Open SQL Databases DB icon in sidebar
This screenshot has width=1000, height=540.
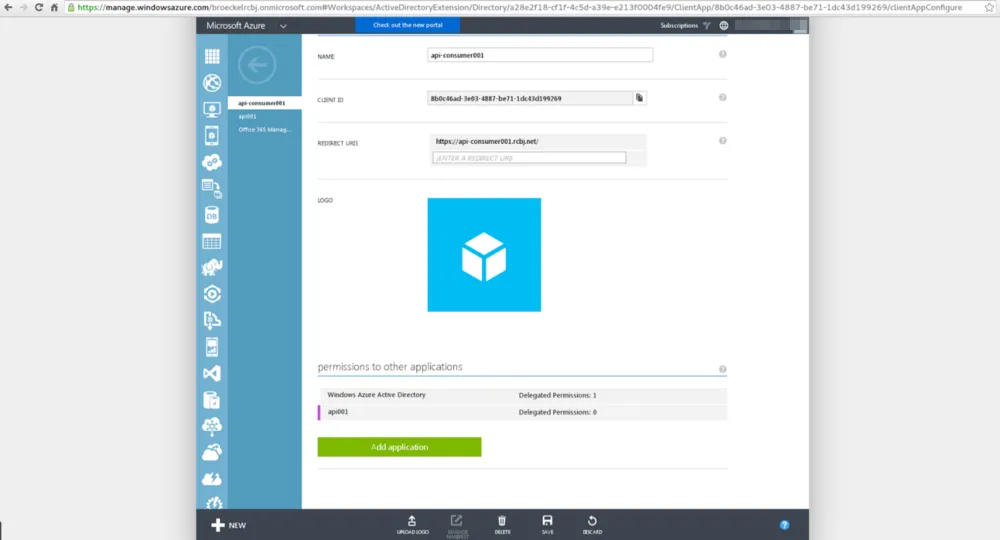click(212, 215)
